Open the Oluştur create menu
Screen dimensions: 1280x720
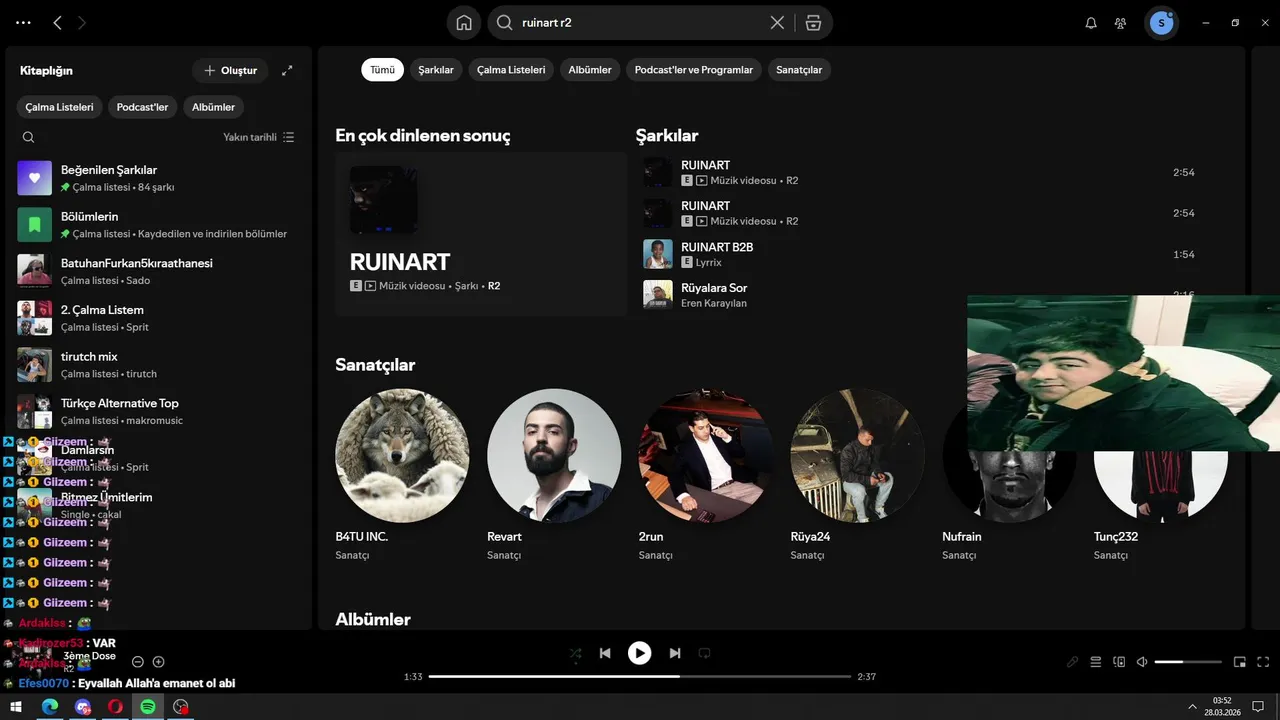[x=230, y=70]
